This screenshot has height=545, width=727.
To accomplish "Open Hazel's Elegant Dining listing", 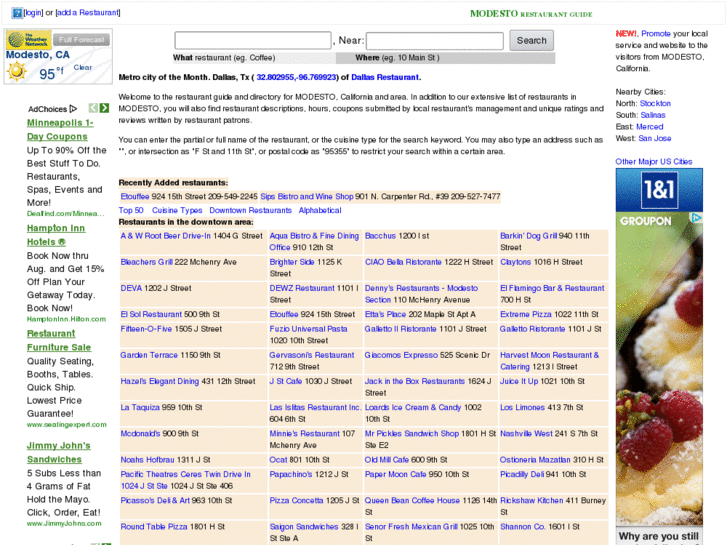I will (159, 381).
